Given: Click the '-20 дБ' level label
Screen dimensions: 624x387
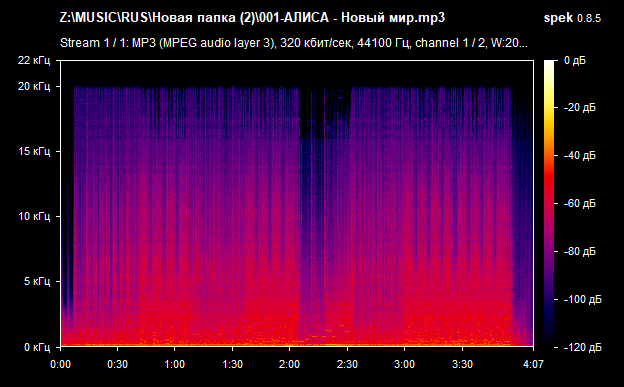Looking at the screenshot, I should pyautogui.click(x=580, y=108).
